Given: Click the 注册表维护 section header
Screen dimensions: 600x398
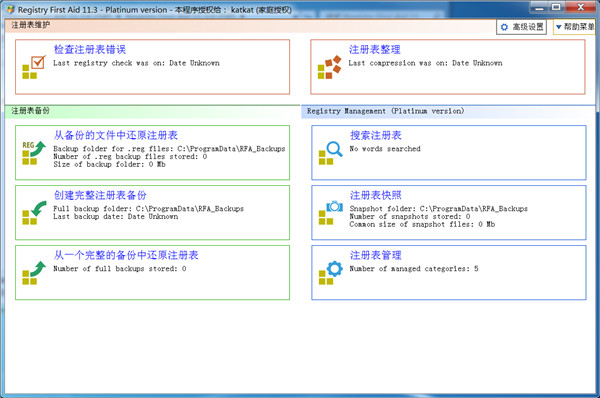Looking at the screenshot, I should click(x=31, y=25).
